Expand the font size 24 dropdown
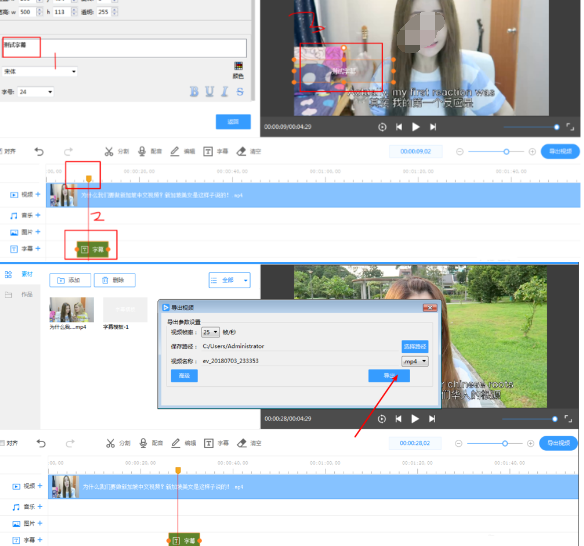Image resolution: width=584 pixels, height=546 pixels. click(36, 92)
